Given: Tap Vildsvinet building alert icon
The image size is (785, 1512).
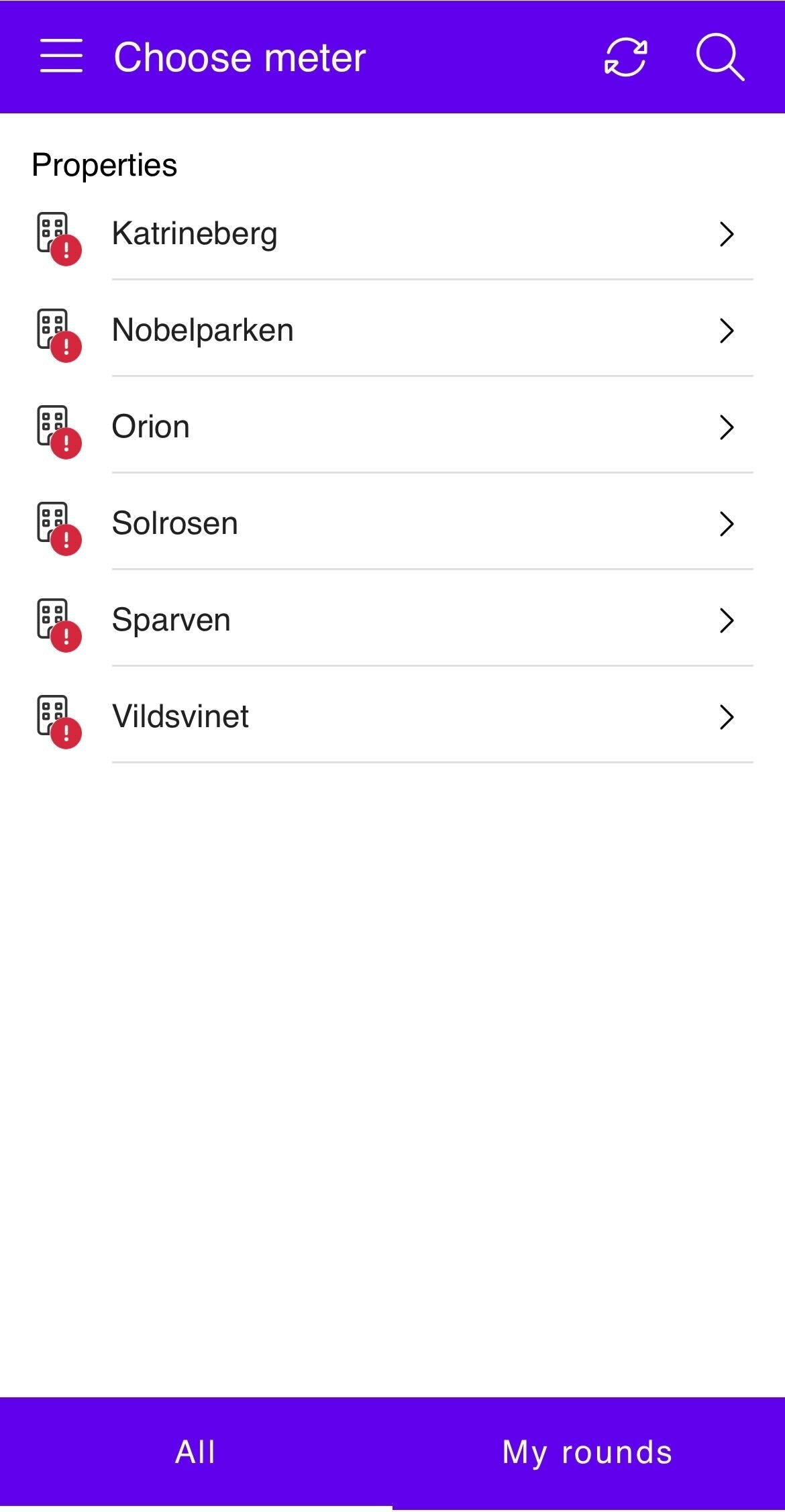Looking at the screenshot, I should coord(58,721).
